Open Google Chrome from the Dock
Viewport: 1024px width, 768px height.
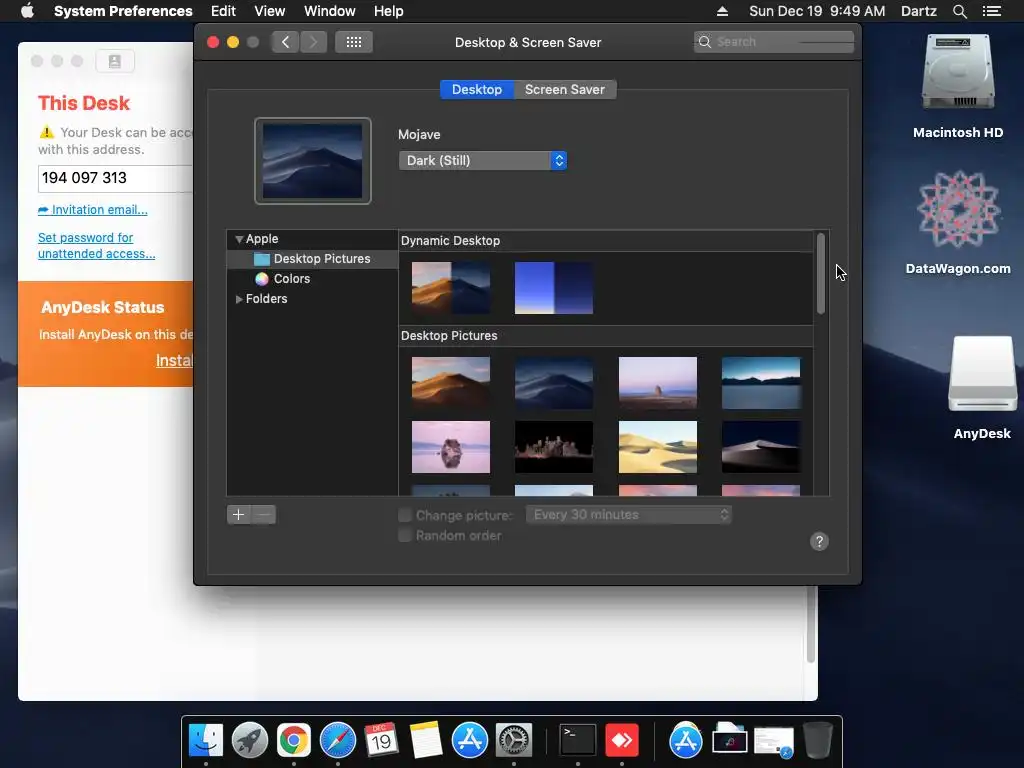(x=294, y=740)
